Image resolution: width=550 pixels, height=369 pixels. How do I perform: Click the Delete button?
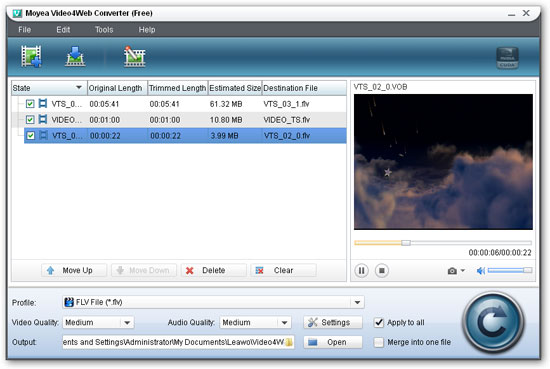[x=214, y=270]
